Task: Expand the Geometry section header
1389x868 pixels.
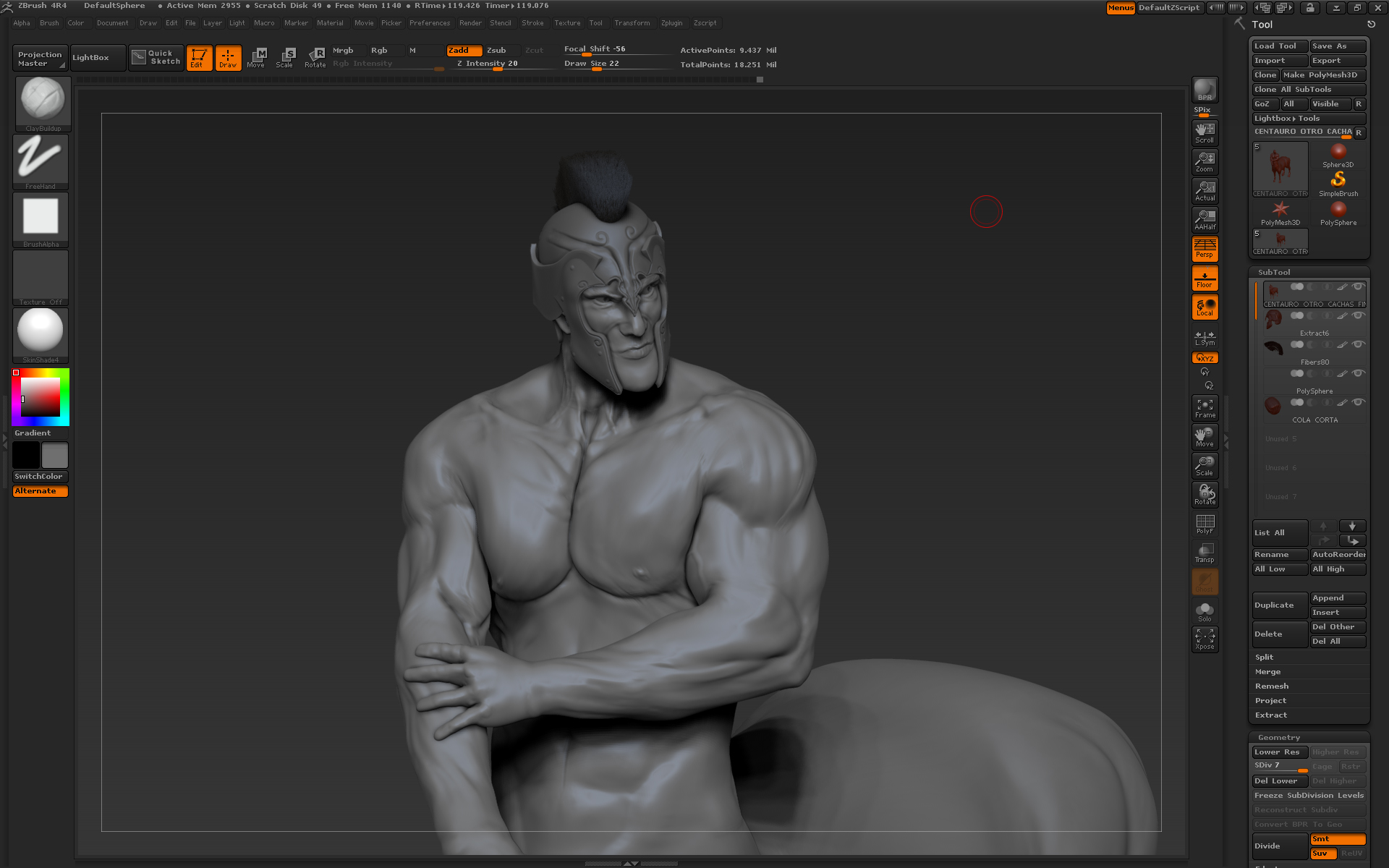Action: (1278, 737)
